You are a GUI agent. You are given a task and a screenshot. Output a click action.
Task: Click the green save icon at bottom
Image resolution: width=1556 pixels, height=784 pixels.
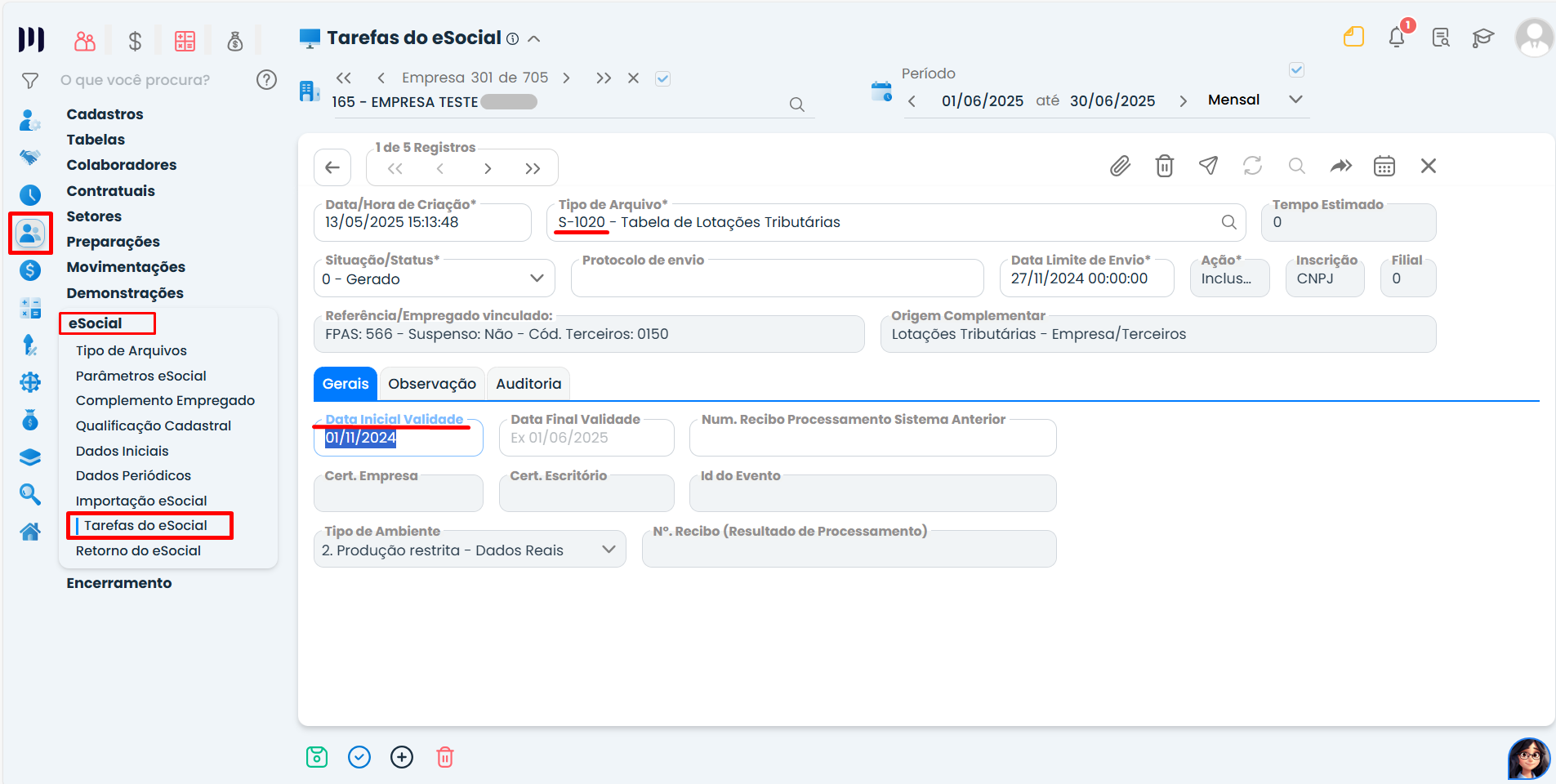[x=317, y=757]
